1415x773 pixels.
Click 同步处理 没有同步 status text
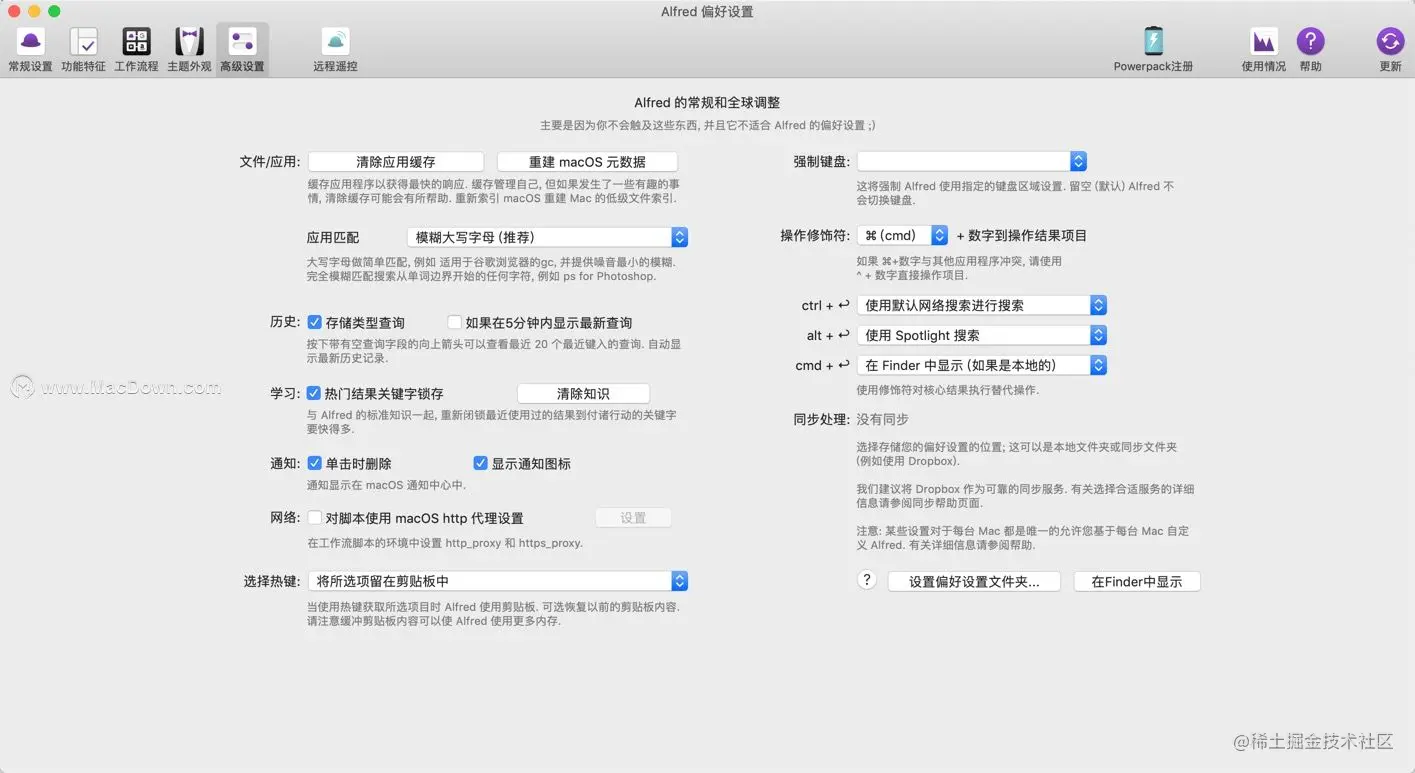883,419
